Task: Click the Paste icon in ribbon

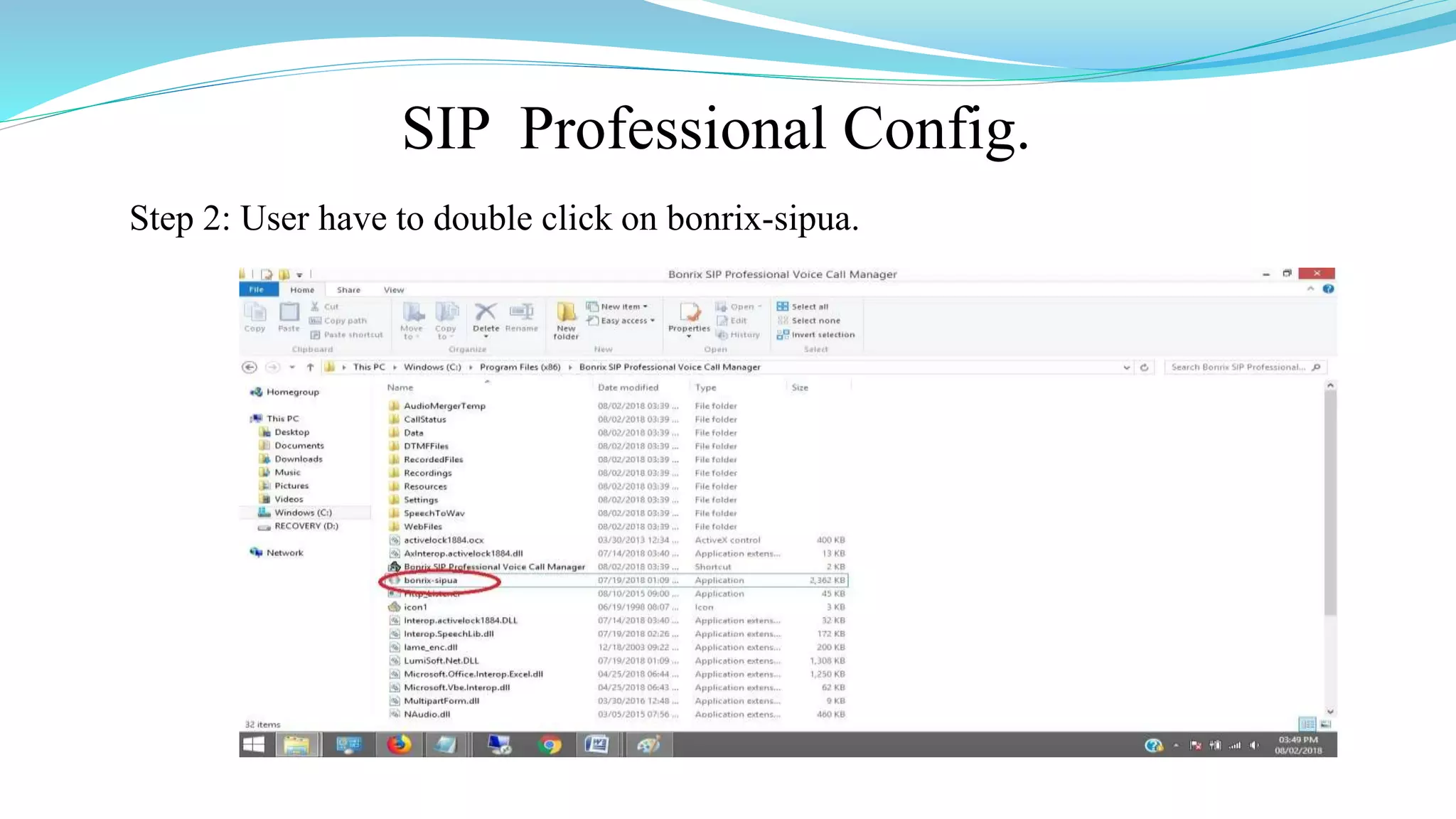Action: click(289, 317)
